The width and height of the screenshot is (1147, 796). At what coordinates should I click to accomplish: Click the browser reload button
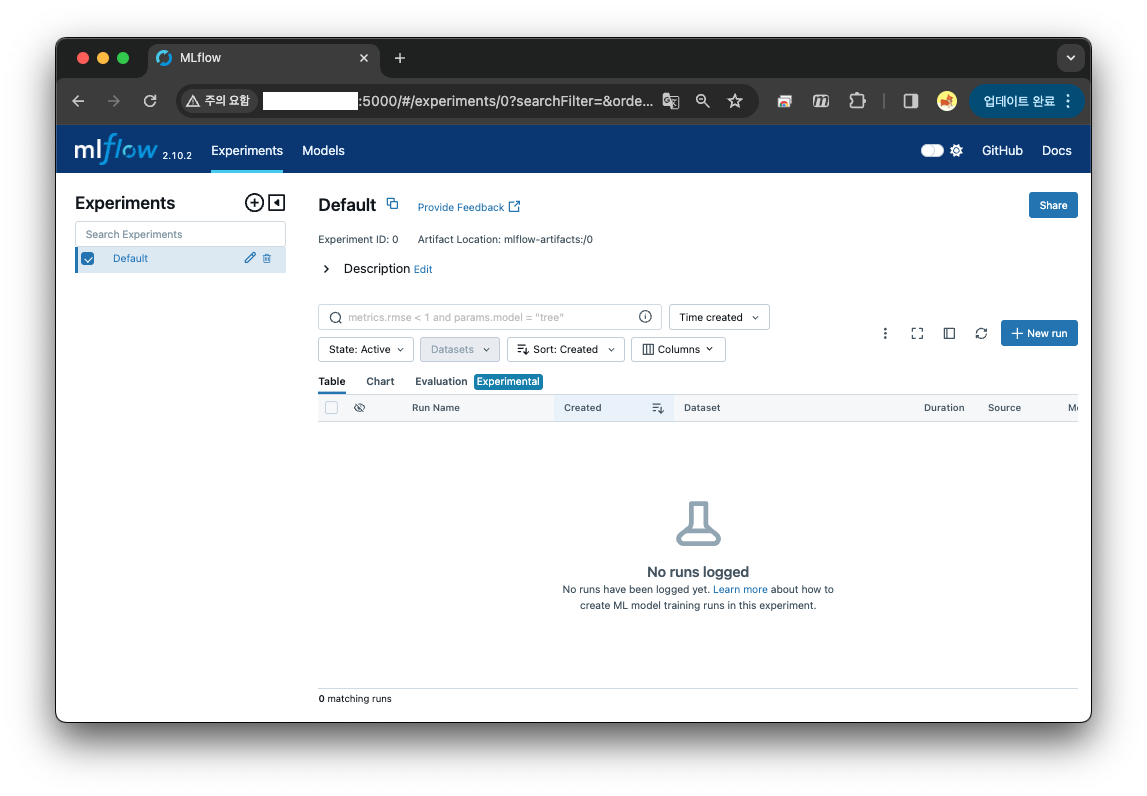click(x=150, y=101)
